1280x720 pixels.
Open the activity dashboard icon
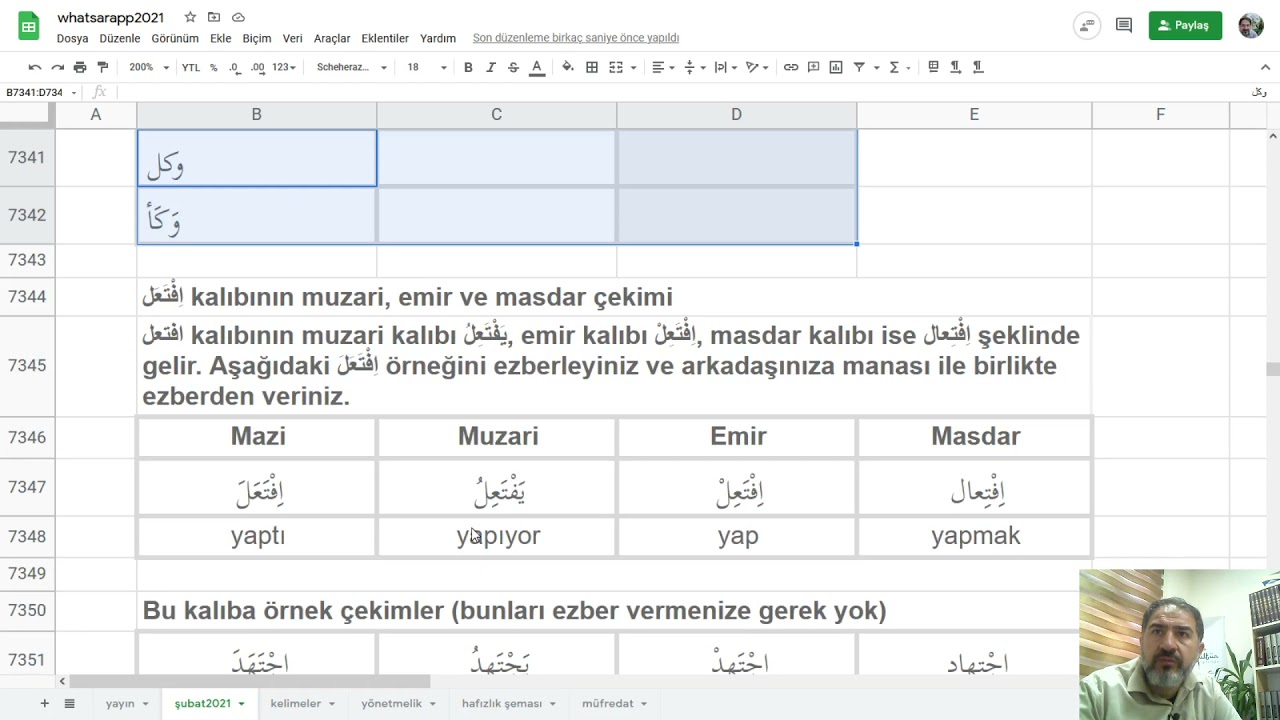pyautogui.click(x=1087, y=25)
